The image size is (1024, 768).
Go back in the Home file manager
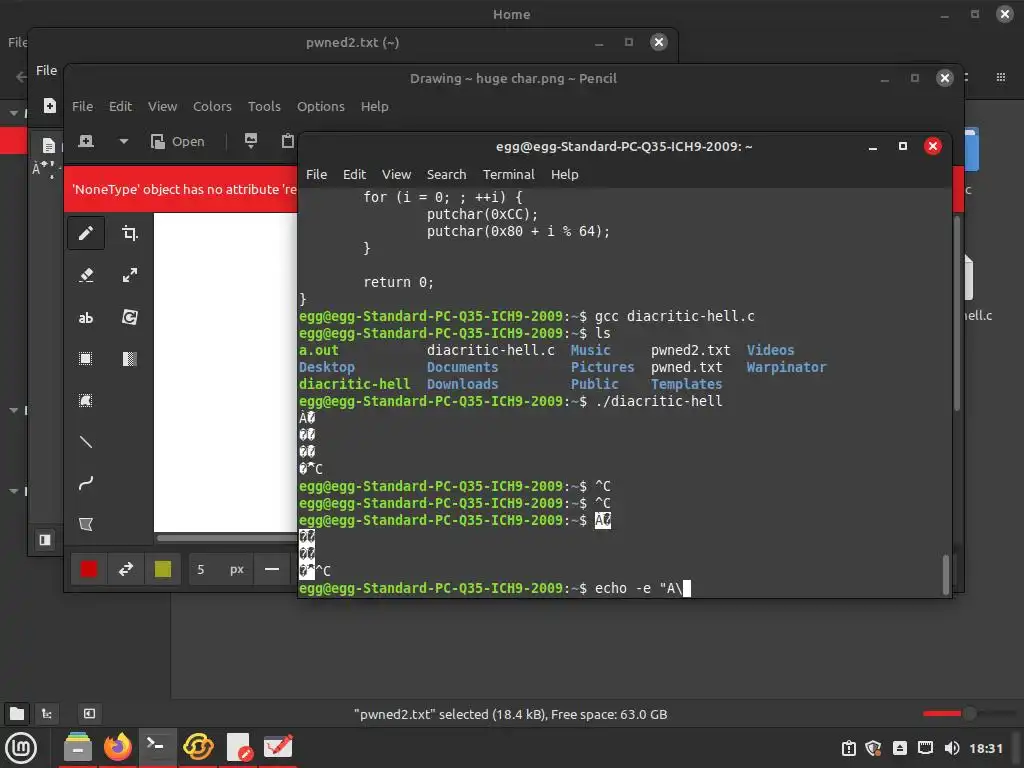point(21,77)
